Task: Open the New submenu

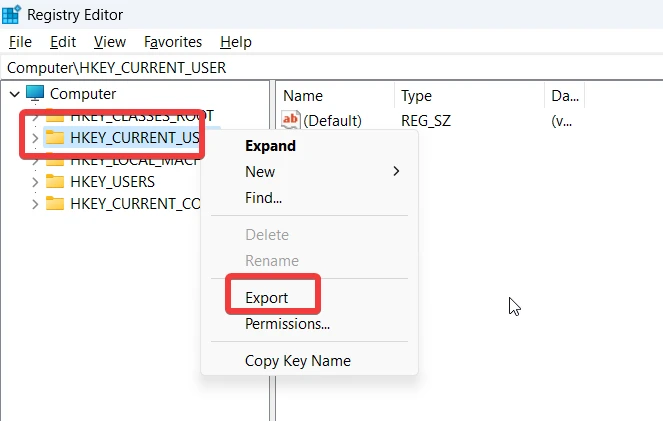Action: [310, 172]
